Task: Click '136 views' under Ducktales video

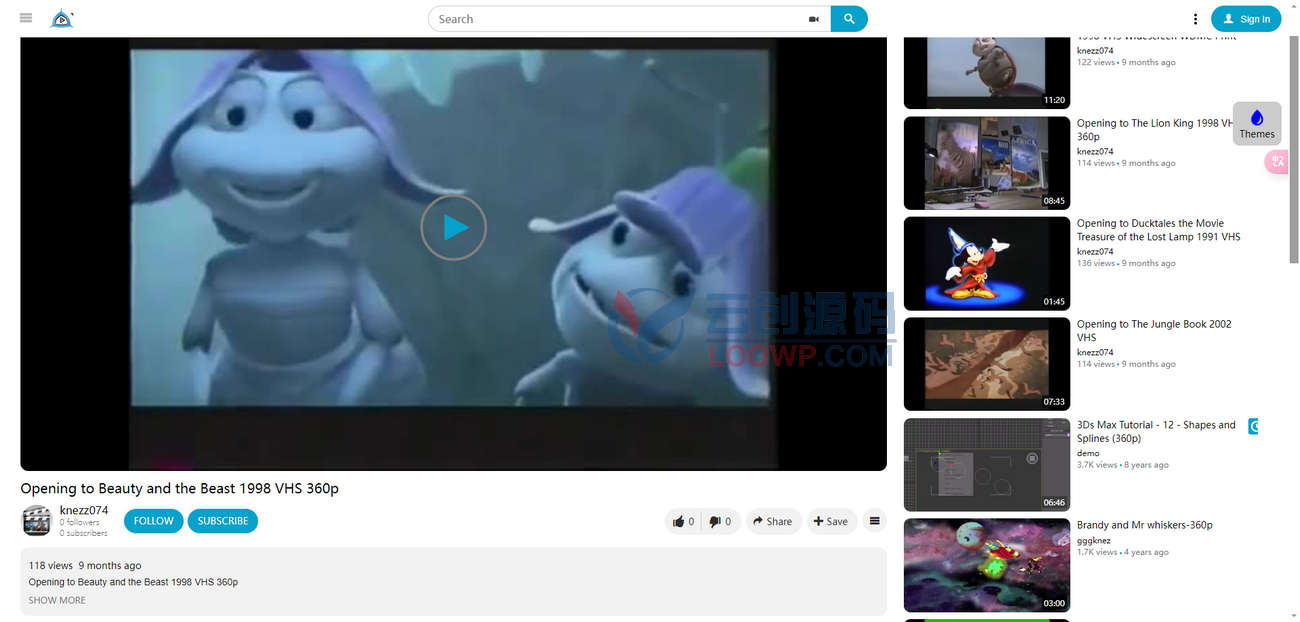Action: [1095, 263]
